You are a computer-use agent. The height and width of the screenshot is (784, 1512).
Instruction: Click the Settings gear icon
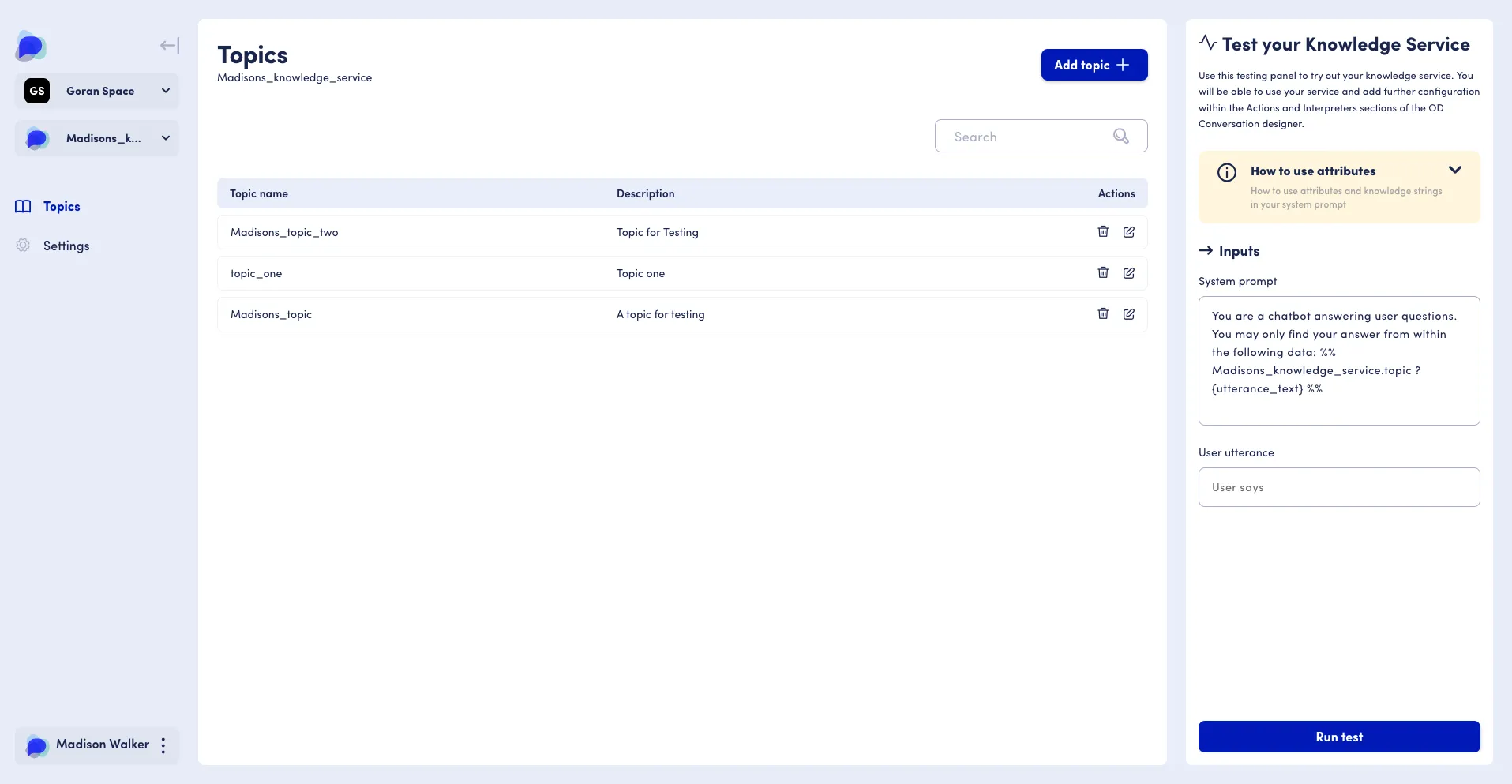coord(24,246)
